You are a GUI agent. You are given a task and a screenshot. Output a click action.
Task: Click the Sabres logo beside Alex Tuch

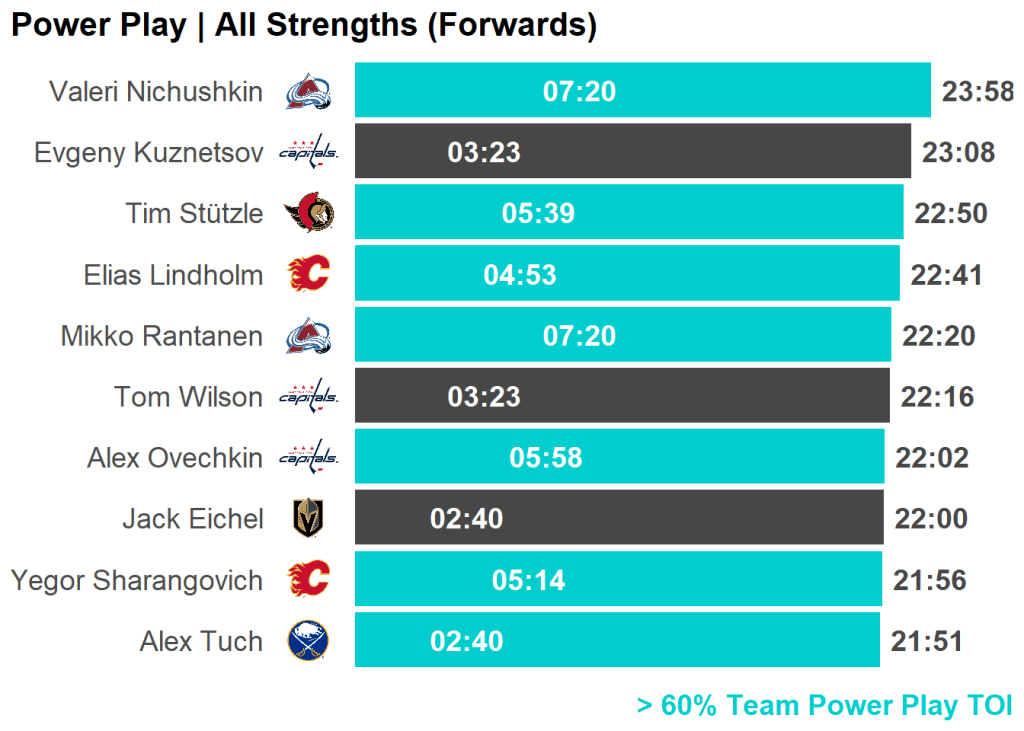tap(308, 641)
